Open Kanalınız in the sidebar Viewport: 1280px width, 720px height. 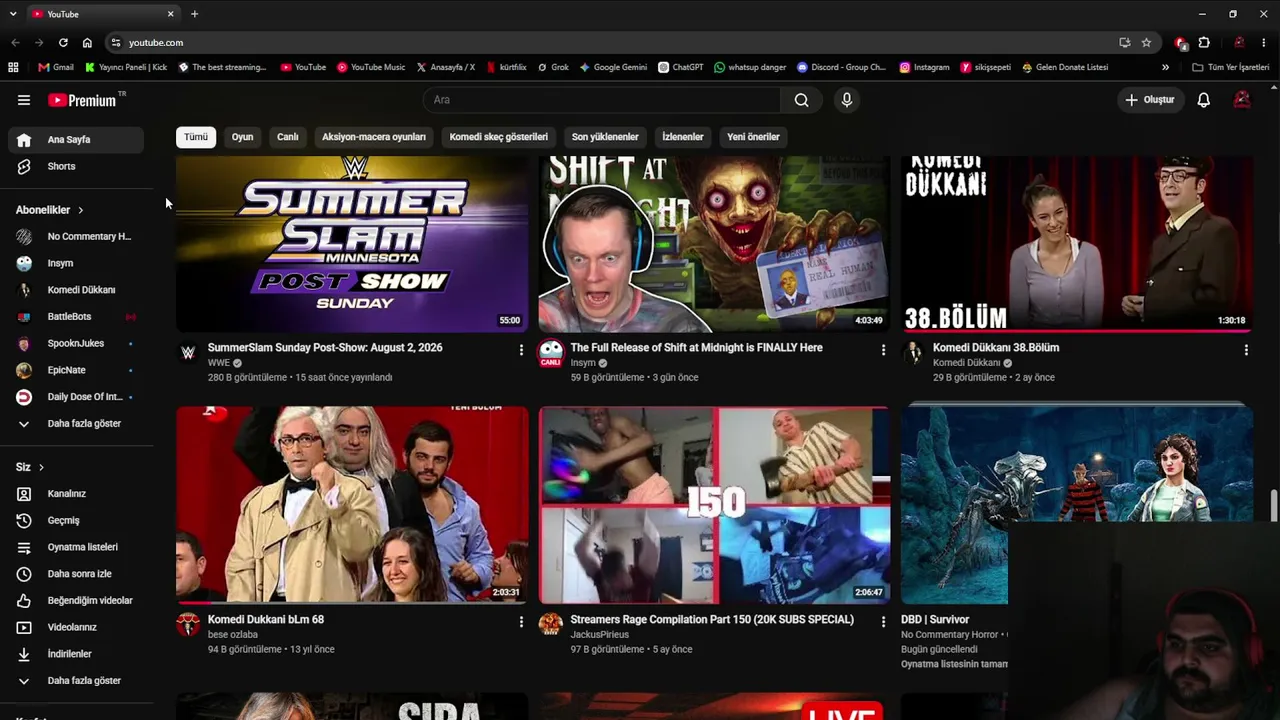(x=76, y=494)
